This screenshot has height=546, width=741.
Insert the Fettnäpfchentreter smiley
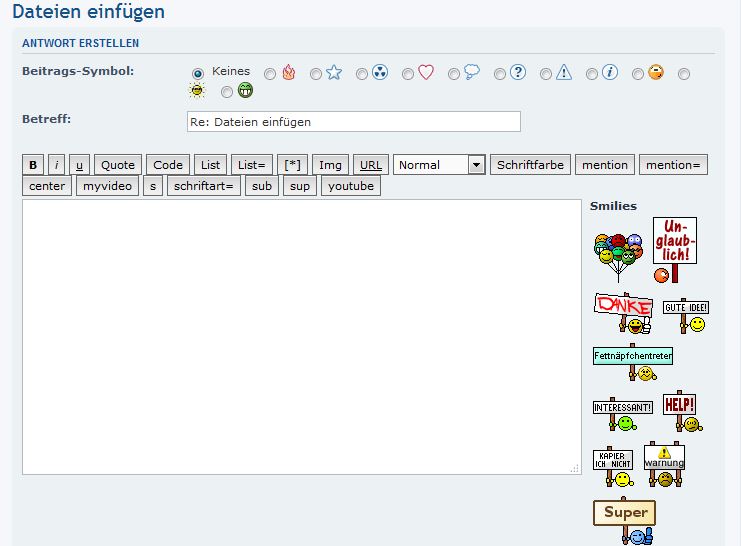(x=633, y=362)
